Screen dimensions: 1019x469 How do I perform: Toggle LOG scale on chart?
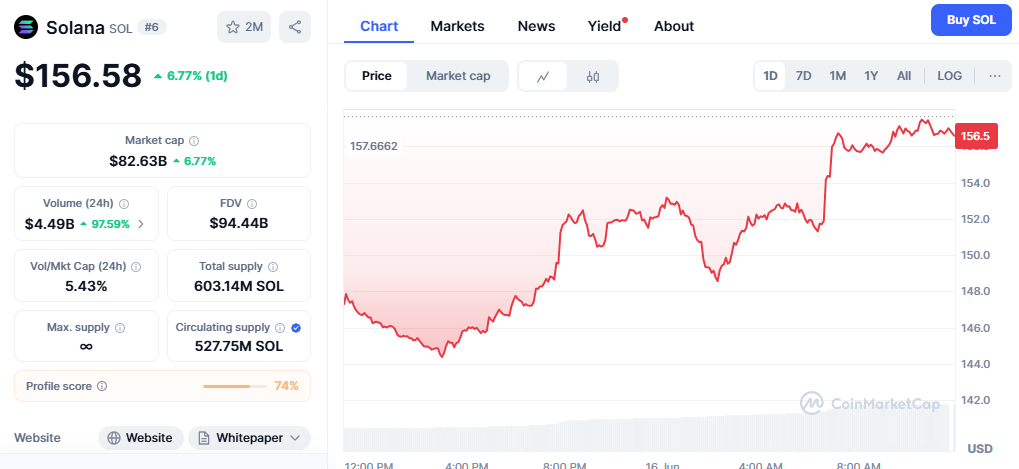[949, 76]
